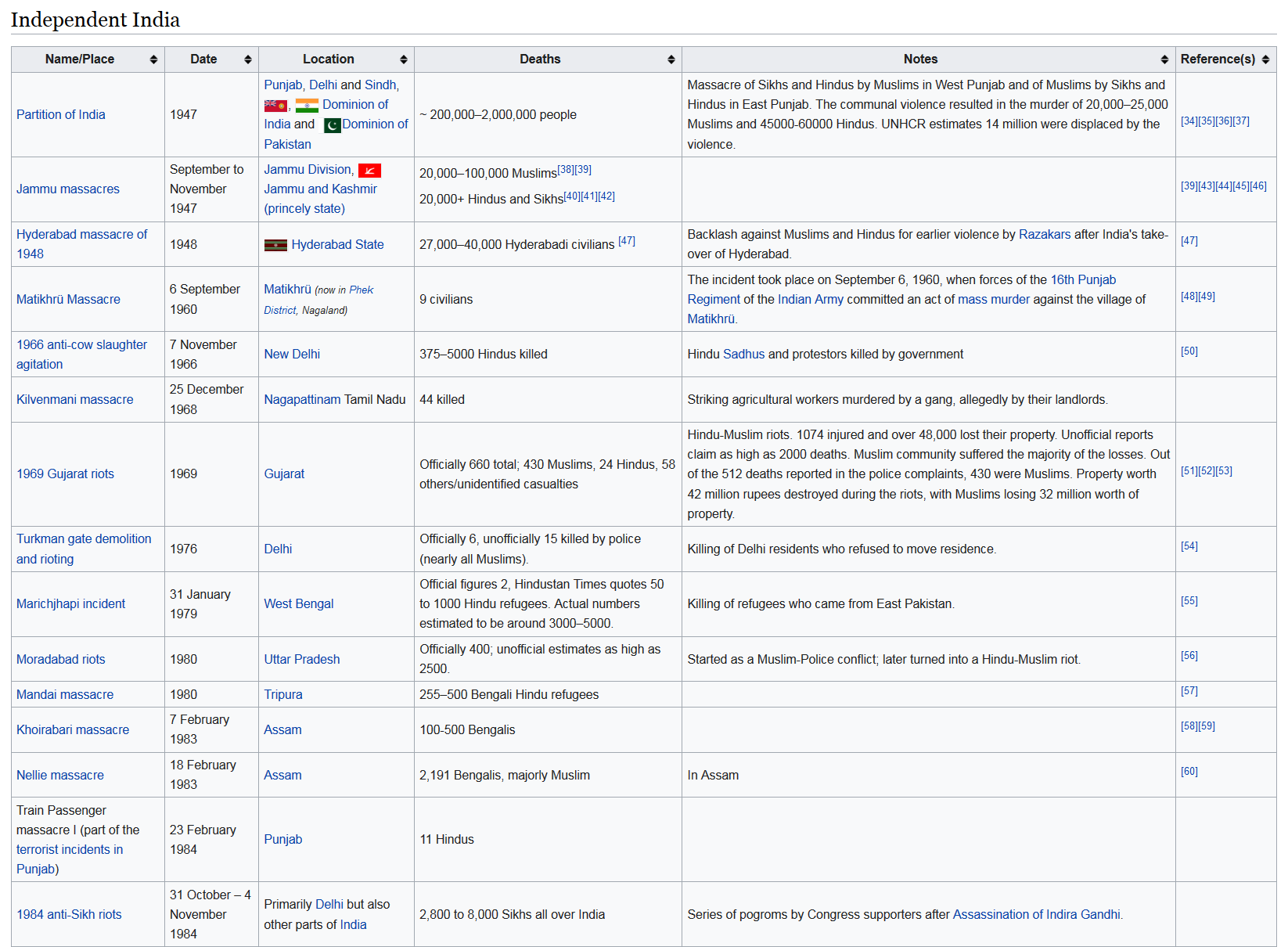Jump to citation [56]

[1189, 656]
